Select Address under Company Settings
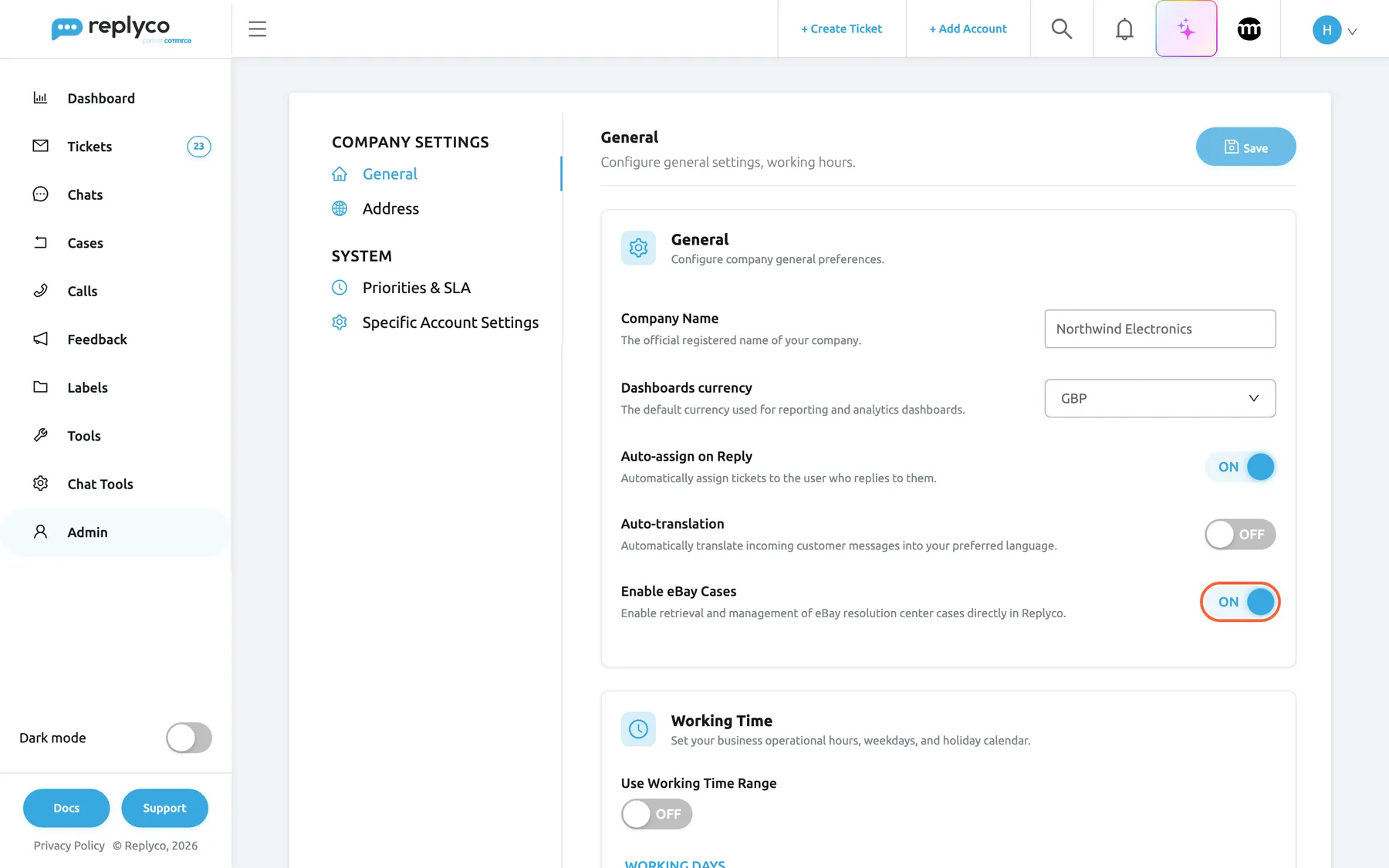This screenshot has width=1389, height=868. tap(390, 208)
